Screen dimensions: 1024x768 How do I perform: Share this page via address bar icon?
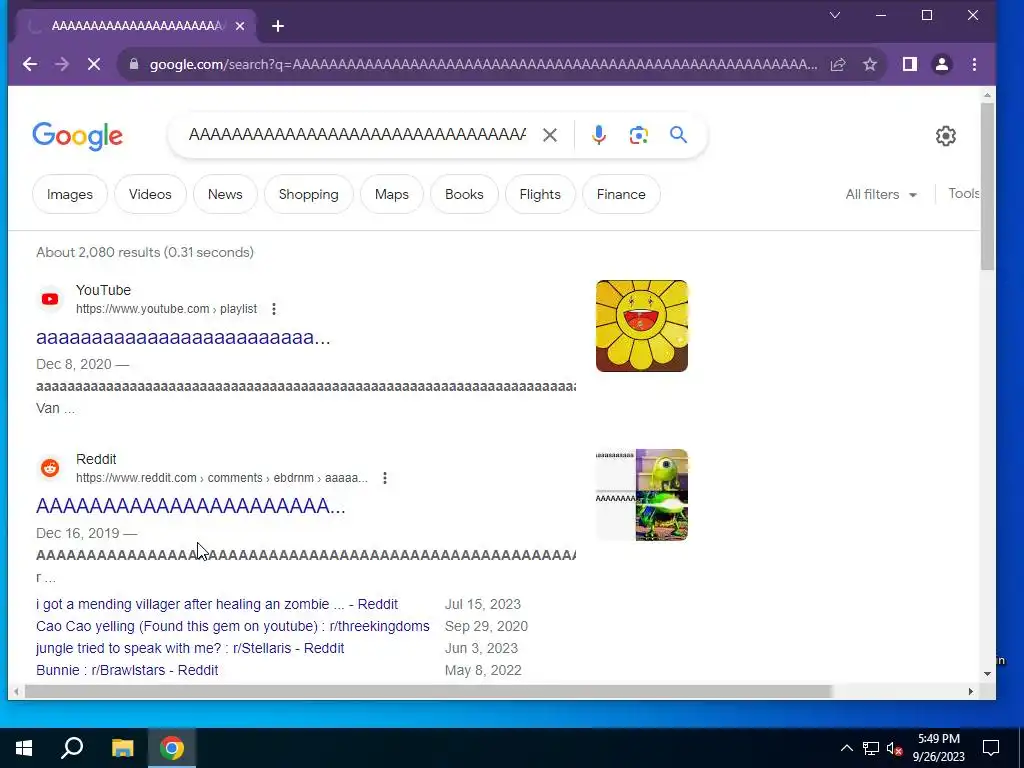click(838, 64)
